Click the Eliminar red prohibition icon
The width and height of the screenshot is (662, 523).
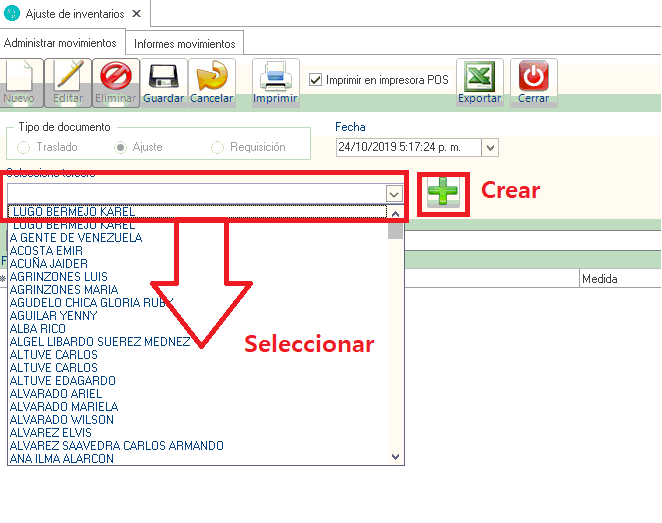click(x=116, y=78)
